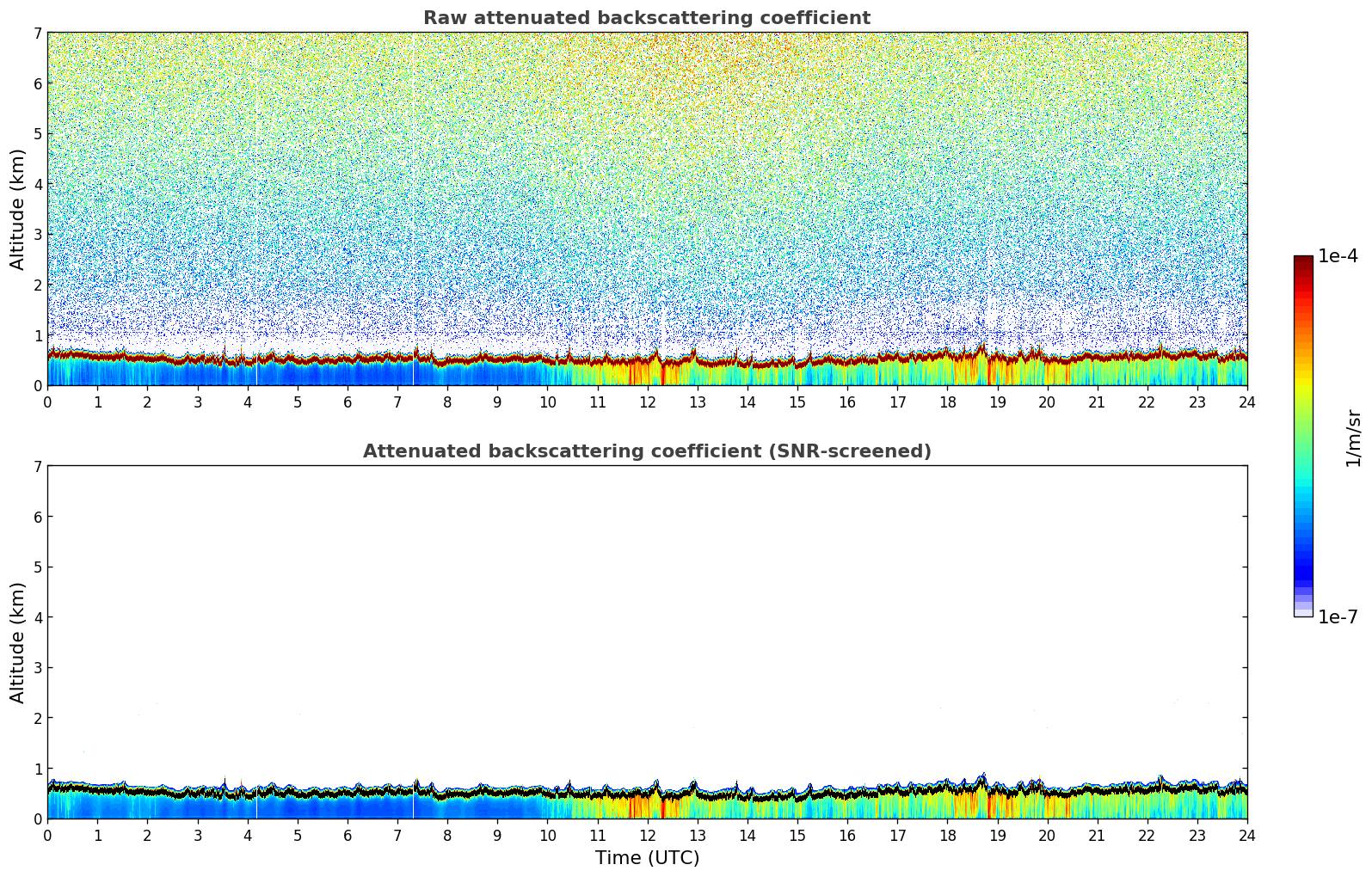
Task: Click the 7 km tick on the top altitude axis
Action: [37, 33]
